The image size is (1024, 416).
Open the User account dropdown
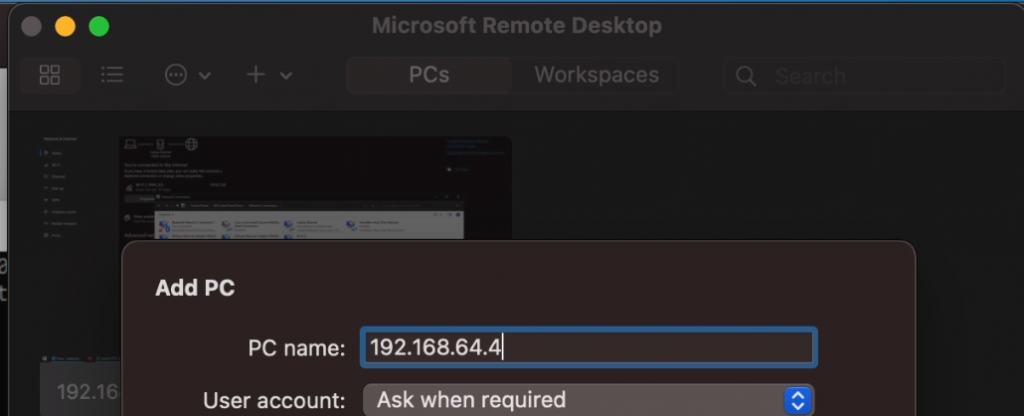tap(588, 400)
